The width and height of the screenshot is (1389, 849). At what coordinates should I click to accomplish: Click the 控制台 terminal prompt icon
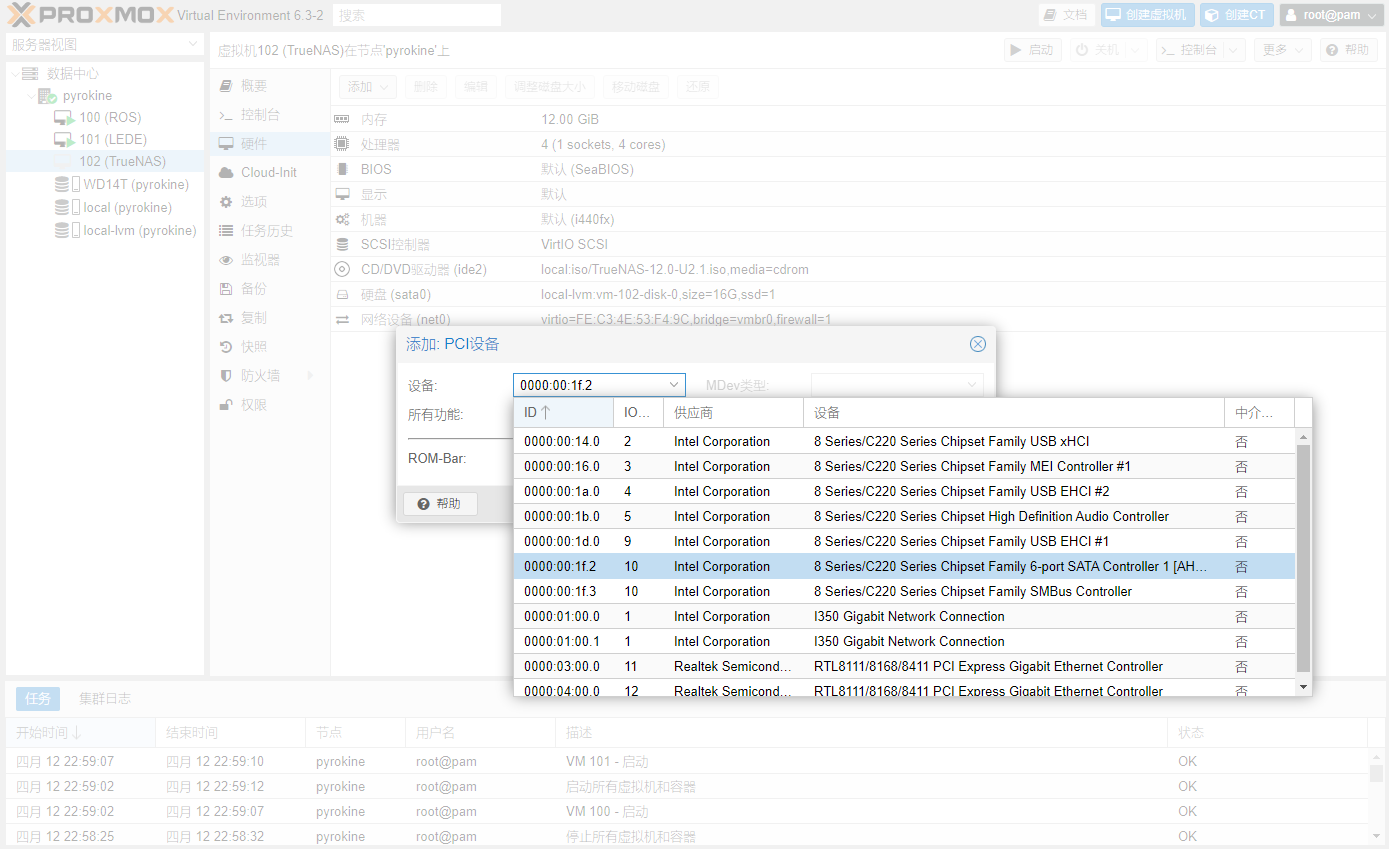[x=226, y=115]
